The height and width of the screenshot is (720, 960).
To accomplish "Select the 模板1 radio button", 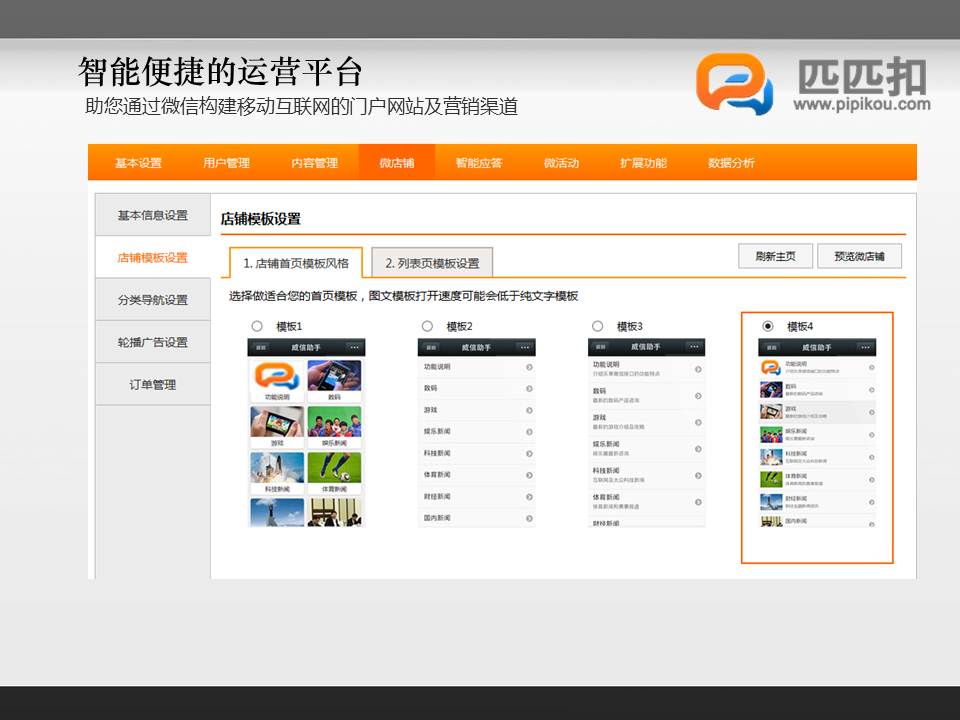I will click(x=257, y=326).
